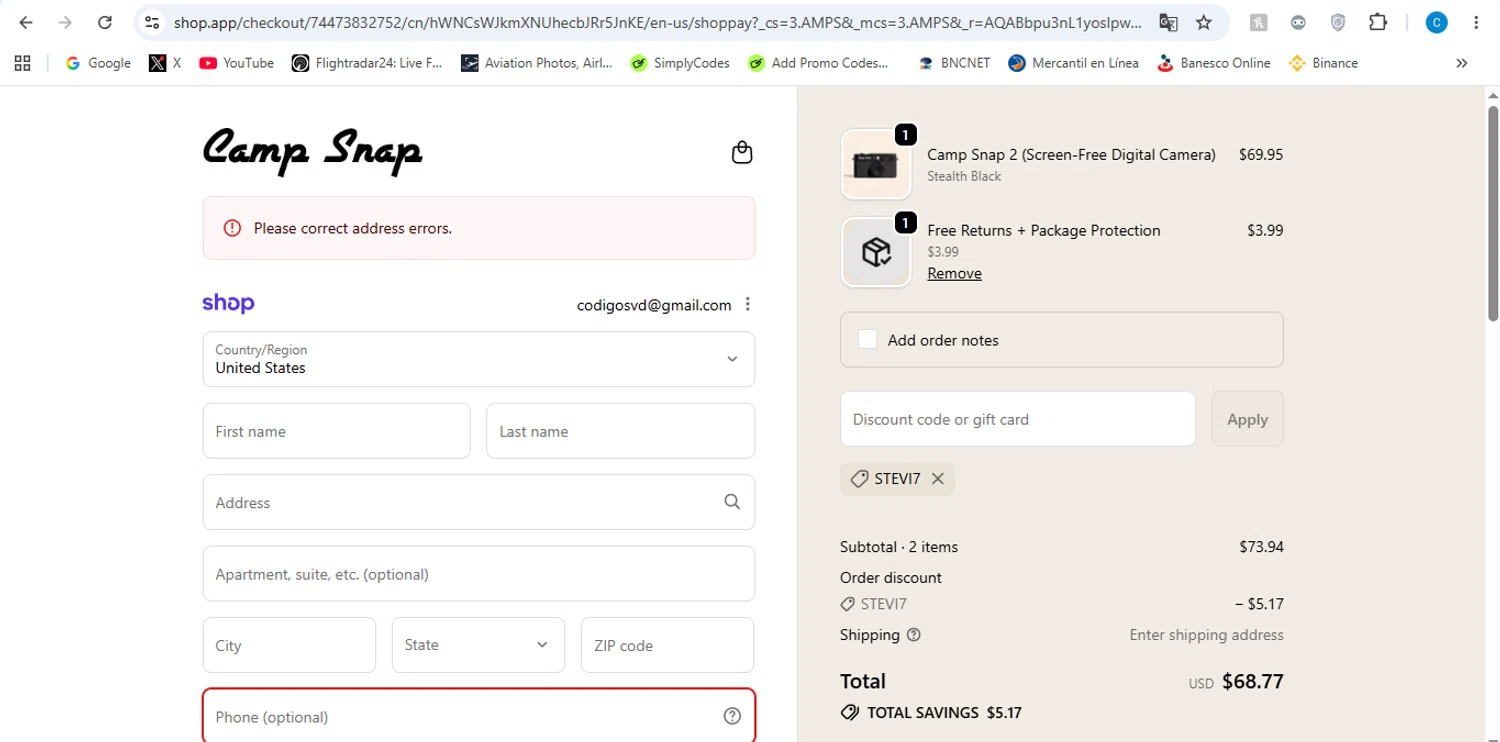Screen dimensions: 1500x742
Task: Open the YouTube bookmark
Action: (236, 63)
